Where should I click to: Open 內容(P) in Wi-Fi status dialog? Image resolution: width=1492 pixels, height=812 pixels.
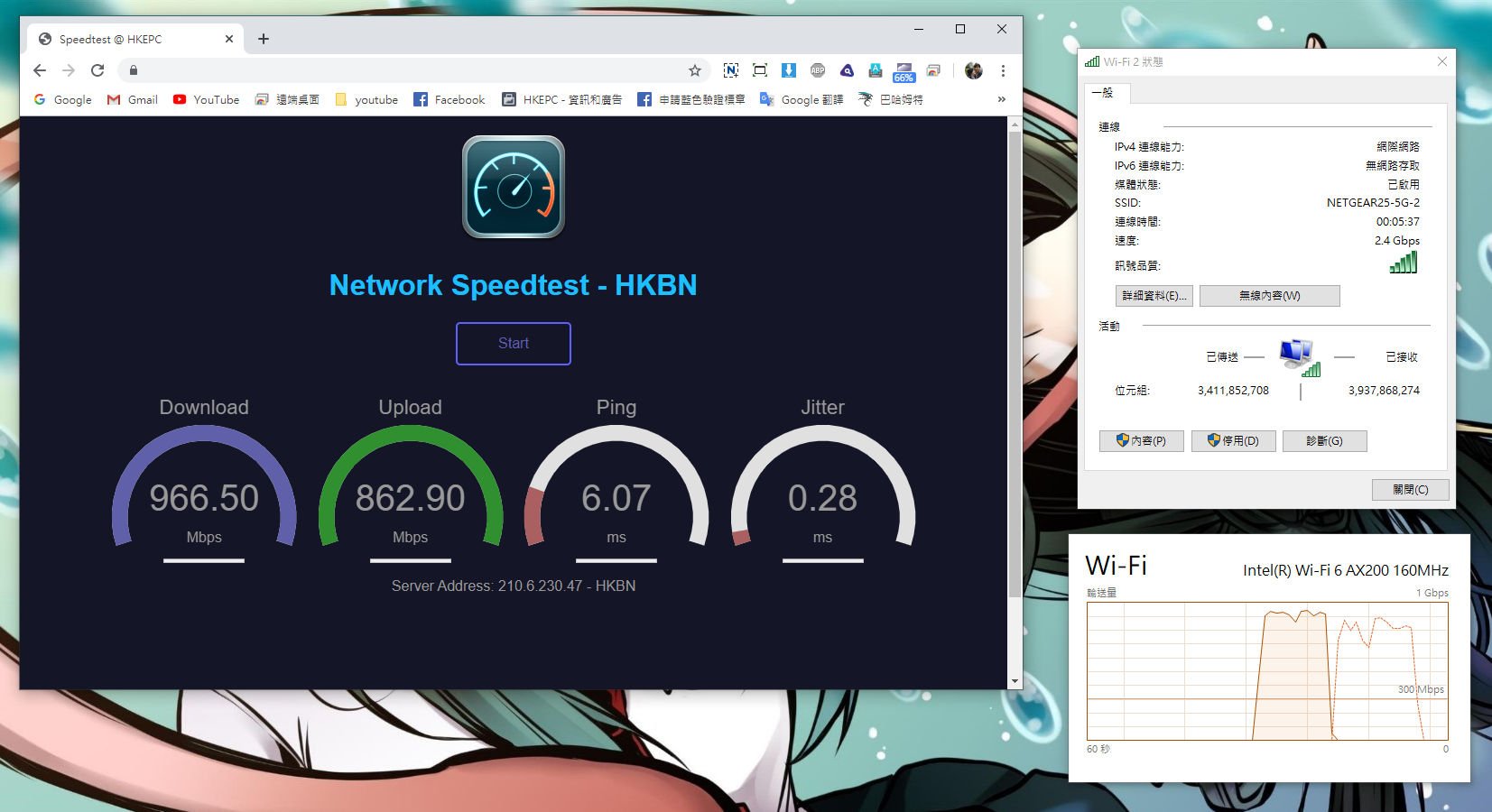pos(1142,441)
